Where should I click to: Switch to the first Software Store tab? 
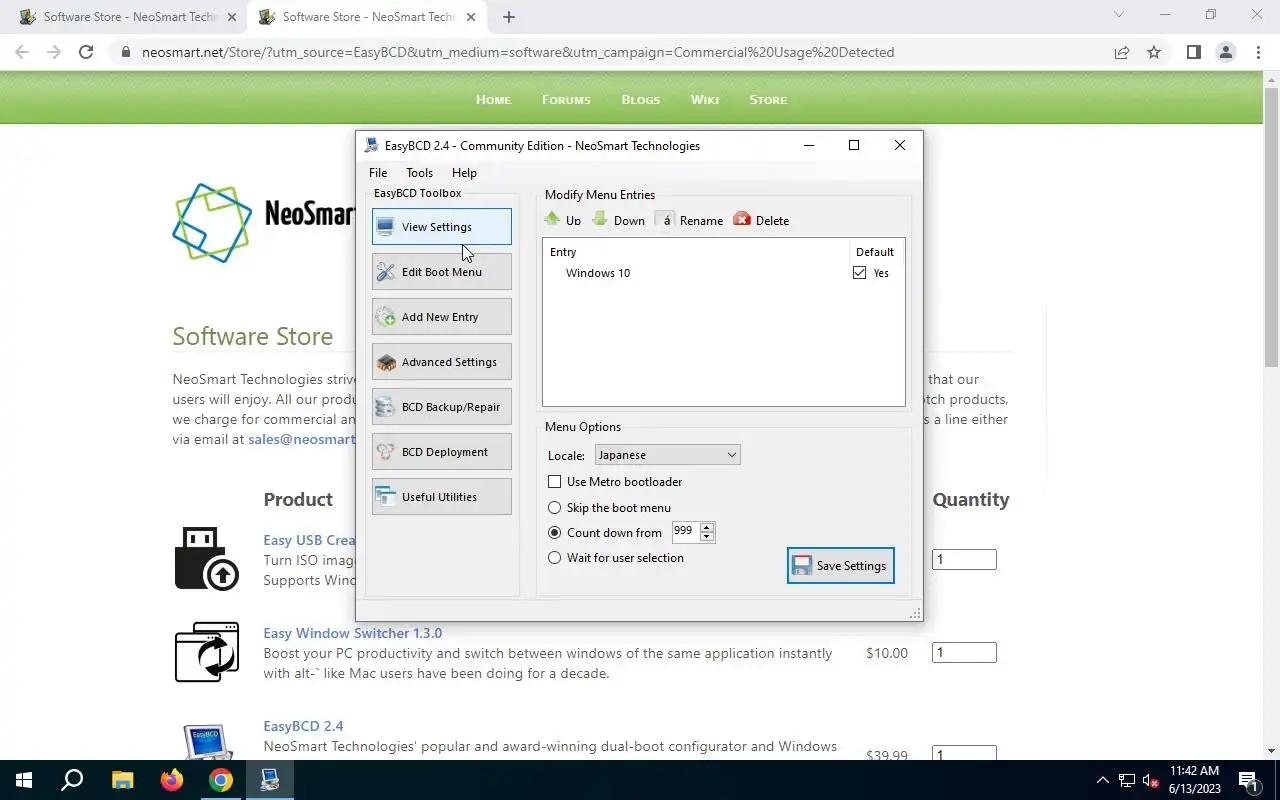(128, 17)
